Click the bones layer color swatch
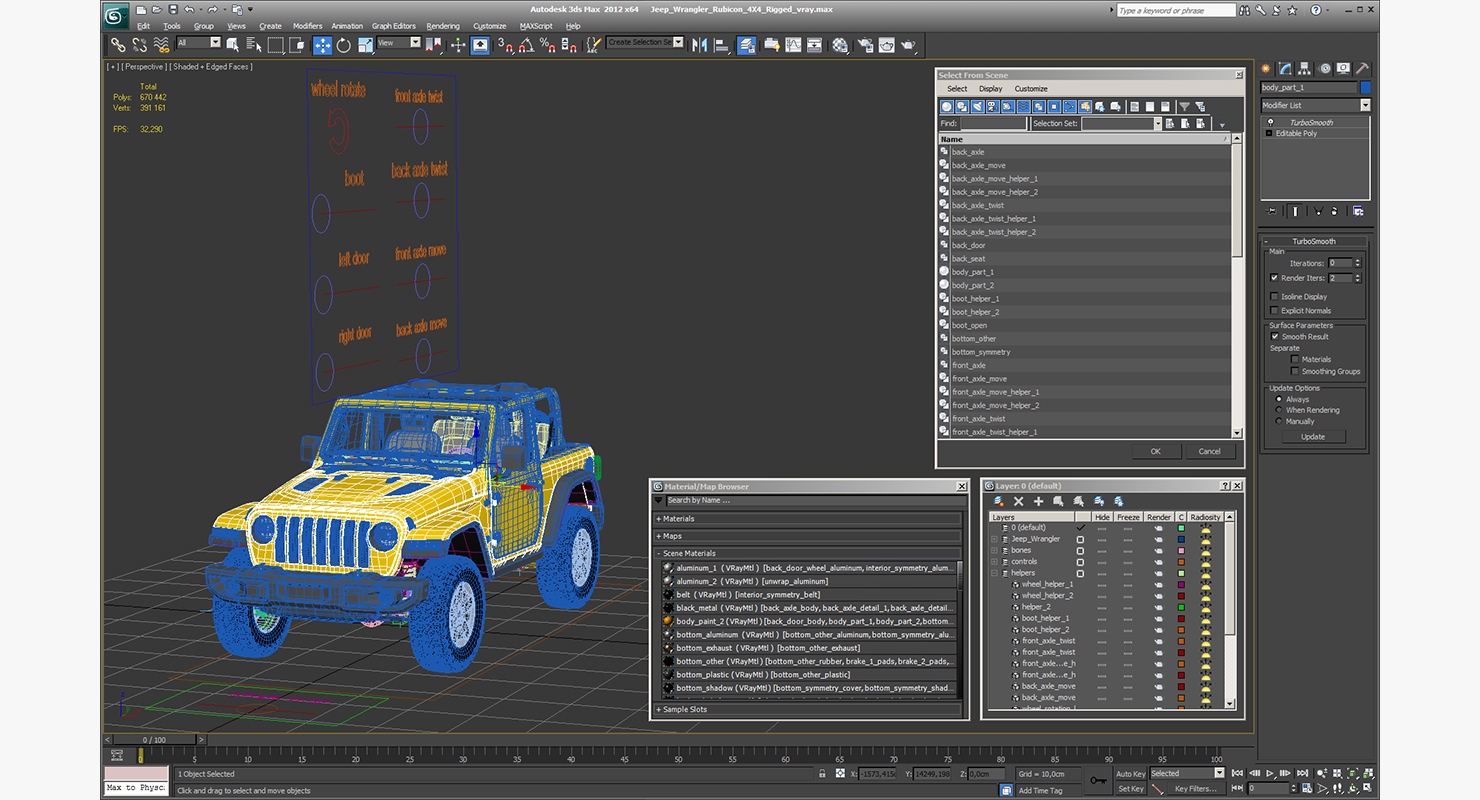The height and width of the screenshot is (800, 1480). click(x=1181, y=551)
